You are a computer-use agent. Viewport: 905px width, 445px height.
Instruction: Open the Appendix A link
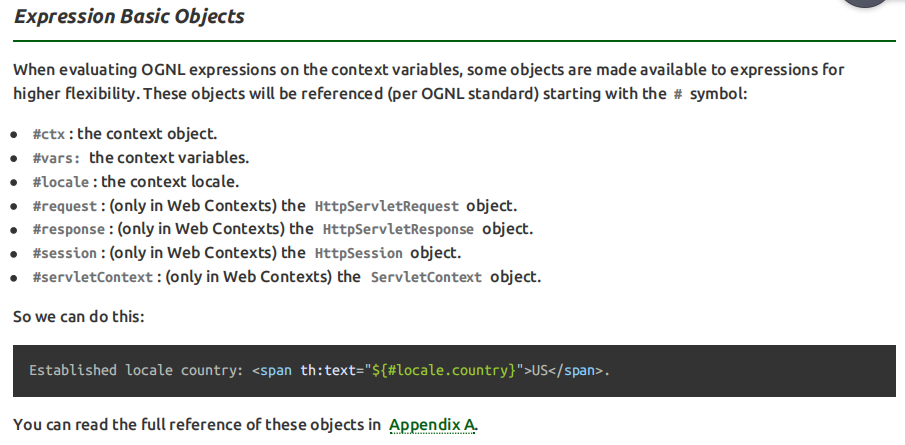[432, 425]
